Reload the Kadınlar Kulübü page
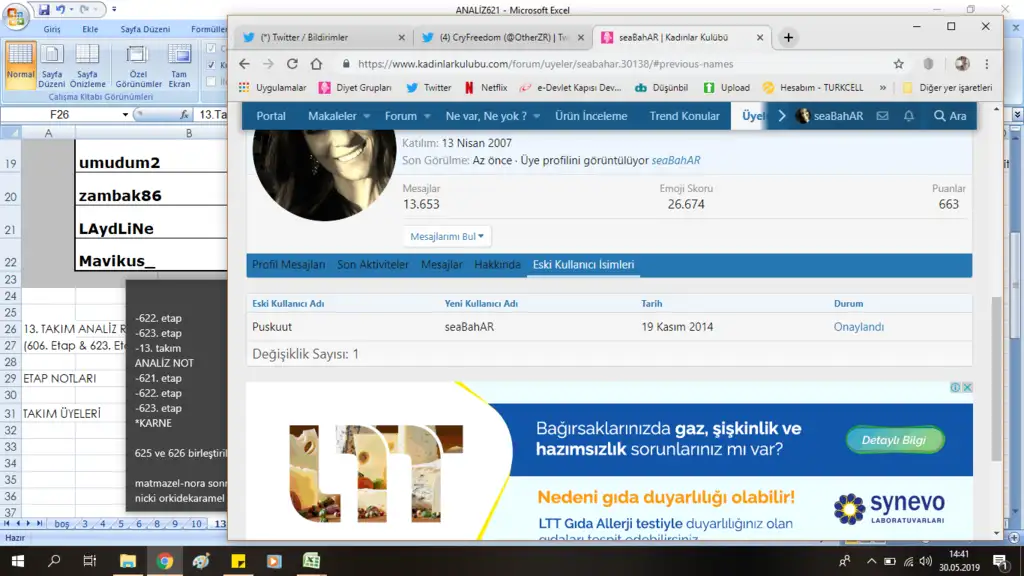This screenshot has width=1024, height=576. [292, 64]
